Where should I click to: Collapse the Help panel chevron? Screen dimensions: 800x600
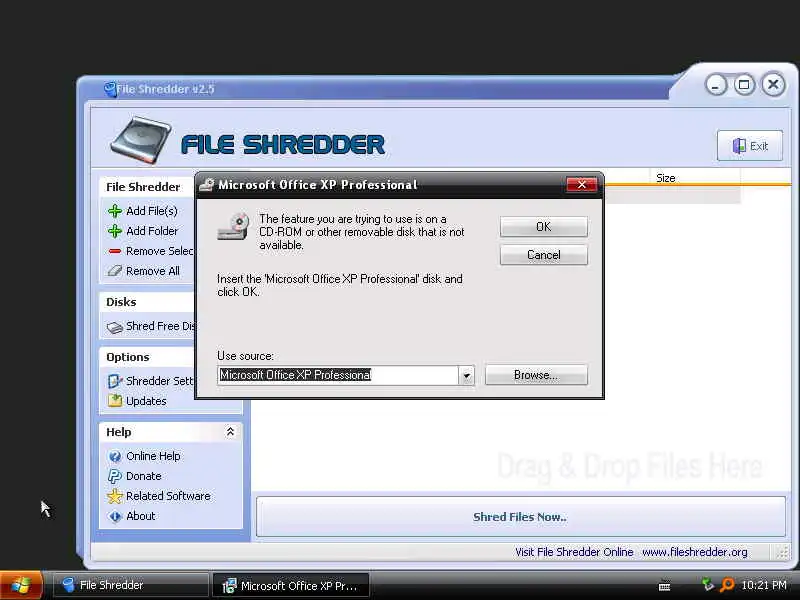click(x=230, y=432)
